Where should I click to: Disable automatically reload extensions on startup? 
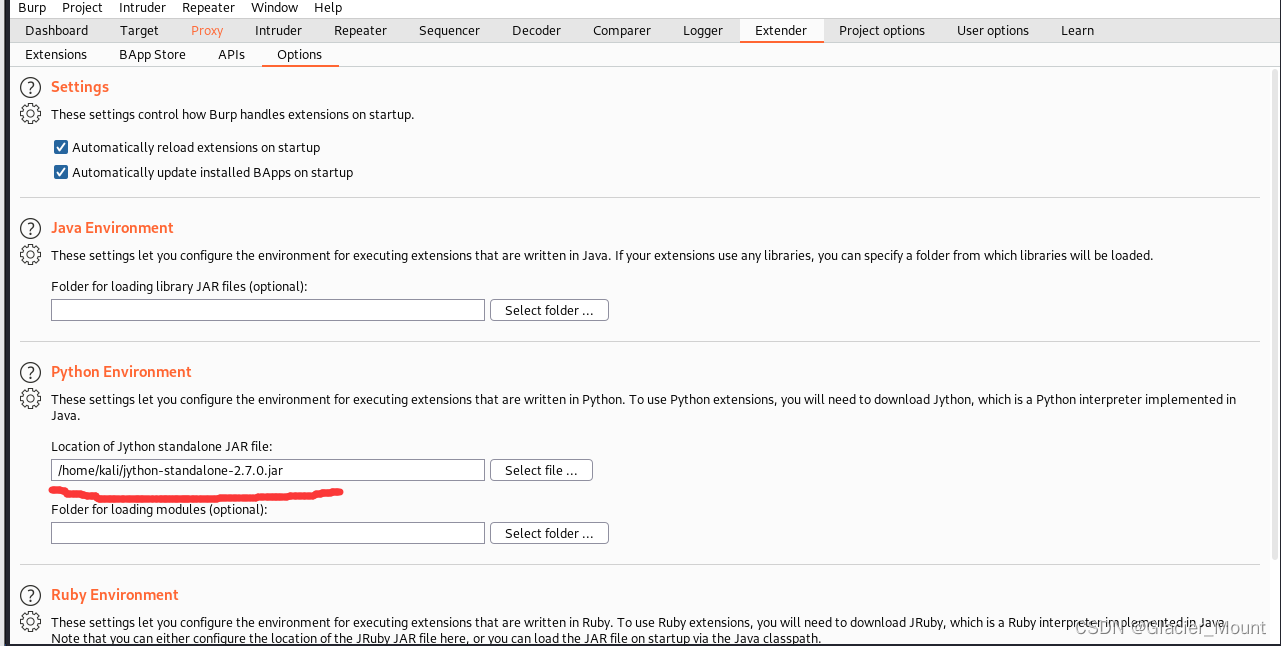[x=60, y=146]
